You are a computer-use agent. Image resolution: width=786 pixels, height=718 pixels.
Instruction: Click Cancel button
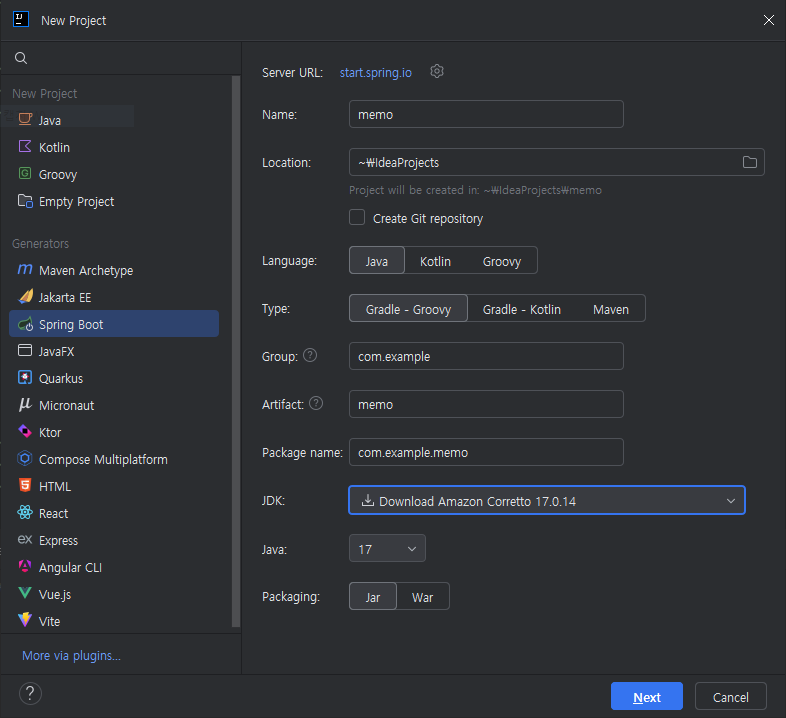point(730,696)
